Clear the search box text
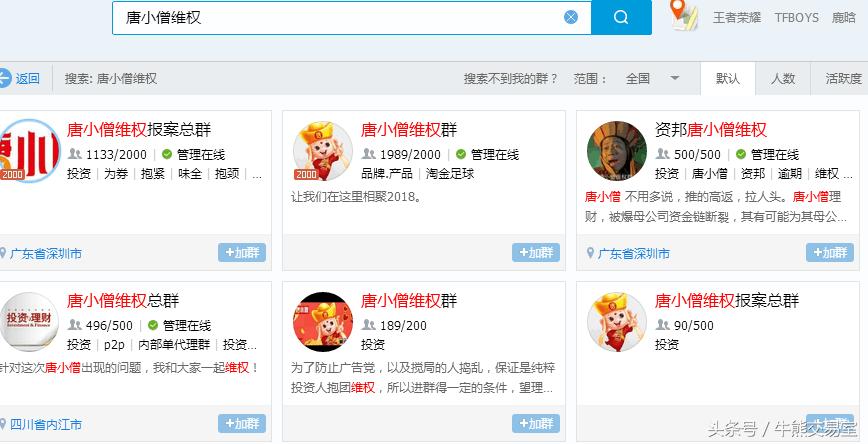This screenshot has width=868, height=444. tap(571, 17)
